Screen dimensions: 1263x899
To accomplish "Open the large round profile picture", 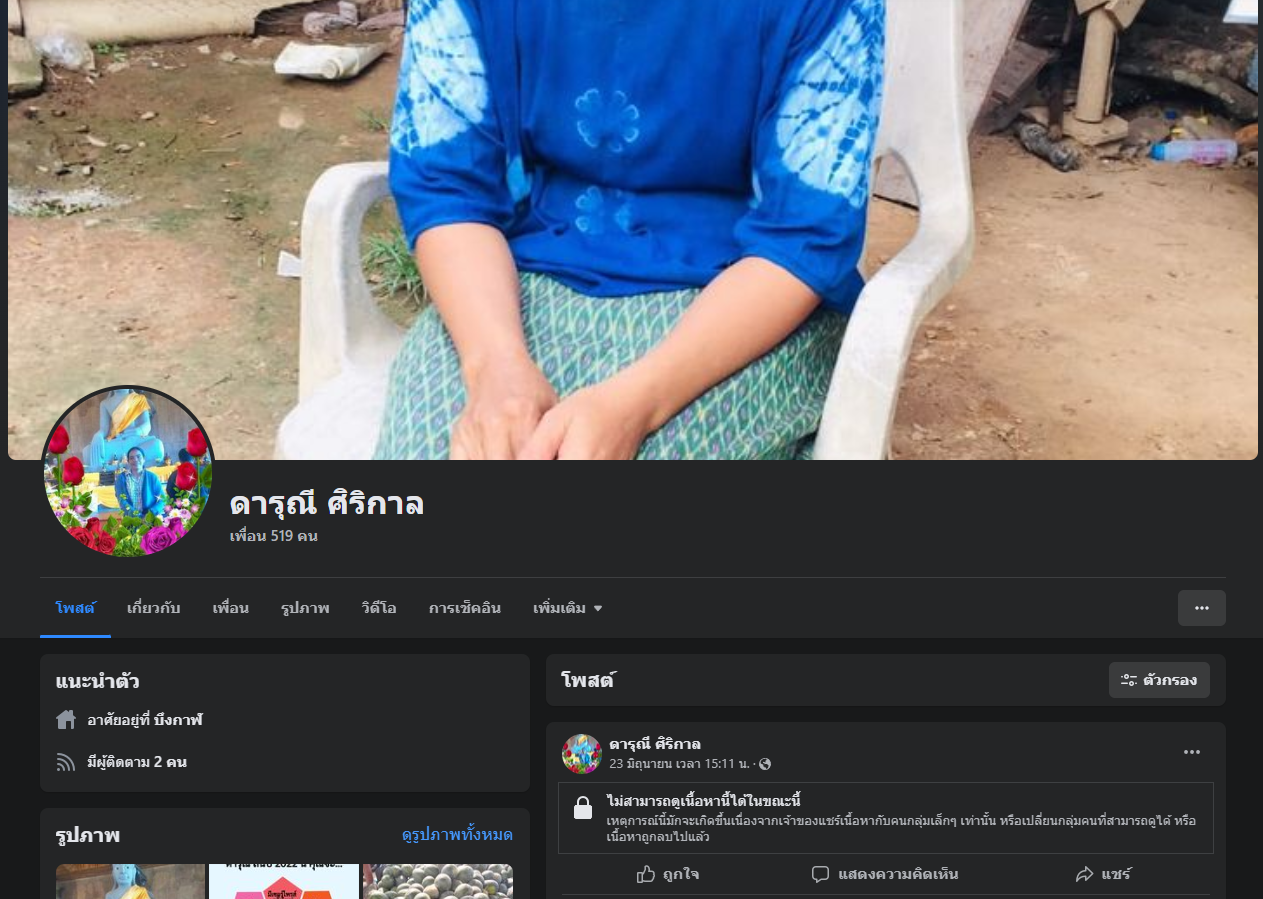I will 128,472.
